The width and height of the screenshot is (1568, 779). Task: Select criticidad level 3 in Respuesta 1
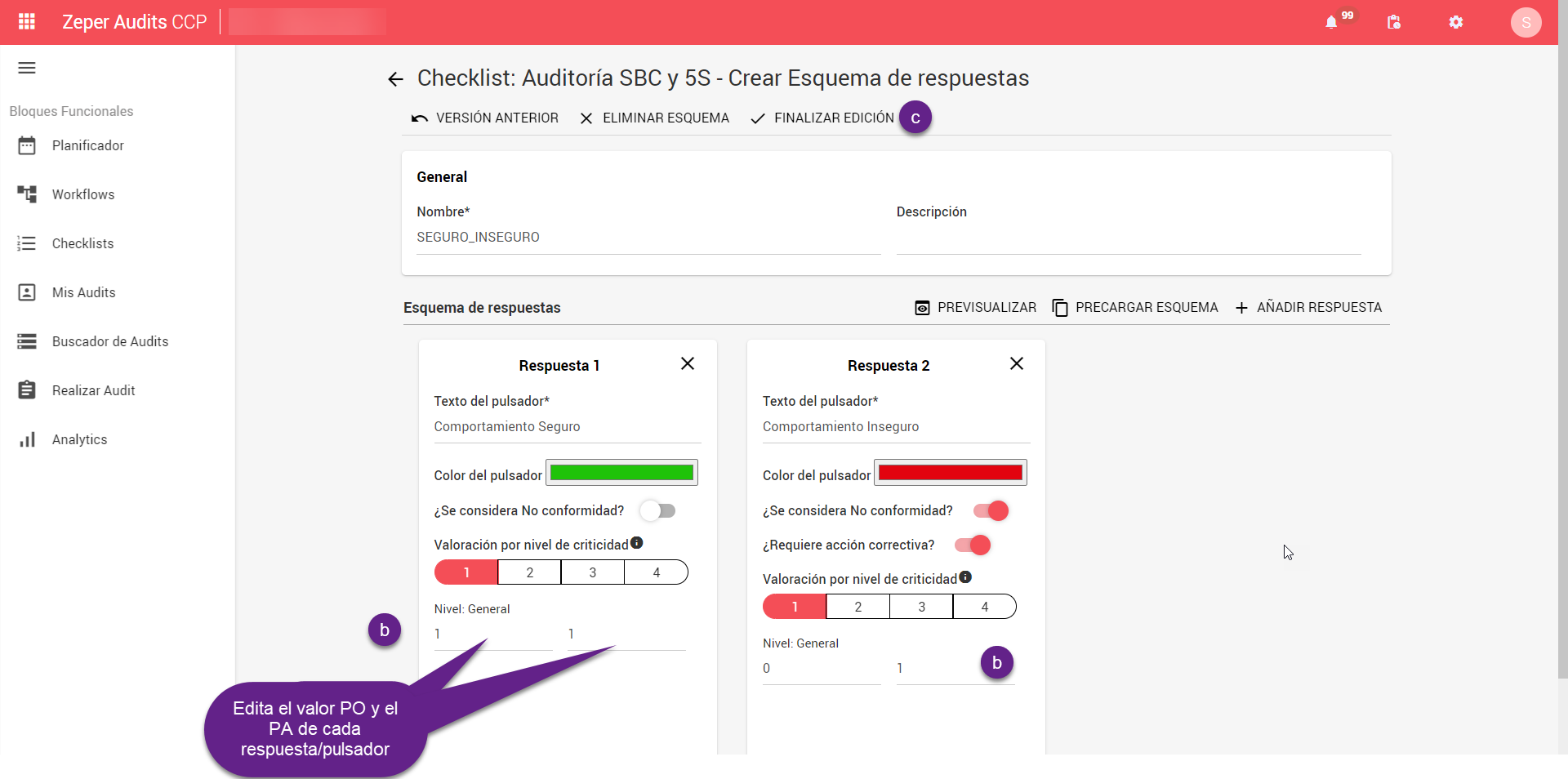tap(593, 572)
